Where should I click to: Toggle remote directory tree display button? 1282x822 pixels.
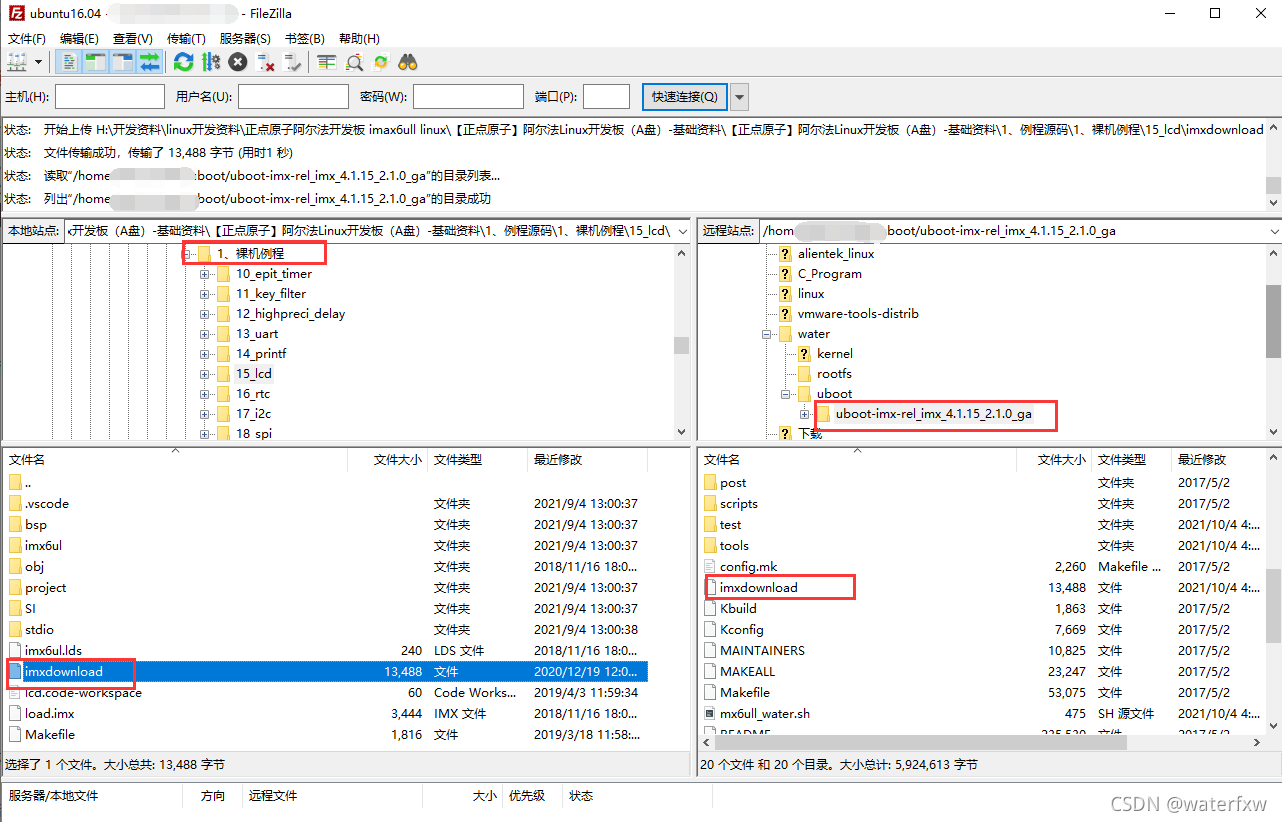[x=122, y=62]
